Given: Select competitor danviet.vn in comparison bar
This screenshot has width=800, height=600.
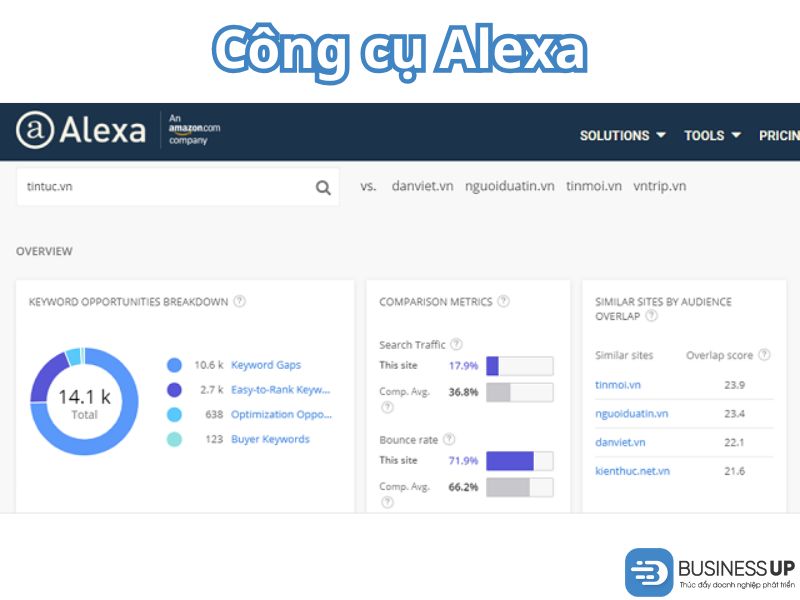Looking at the screenshot, I should click(x=422, y=186).
